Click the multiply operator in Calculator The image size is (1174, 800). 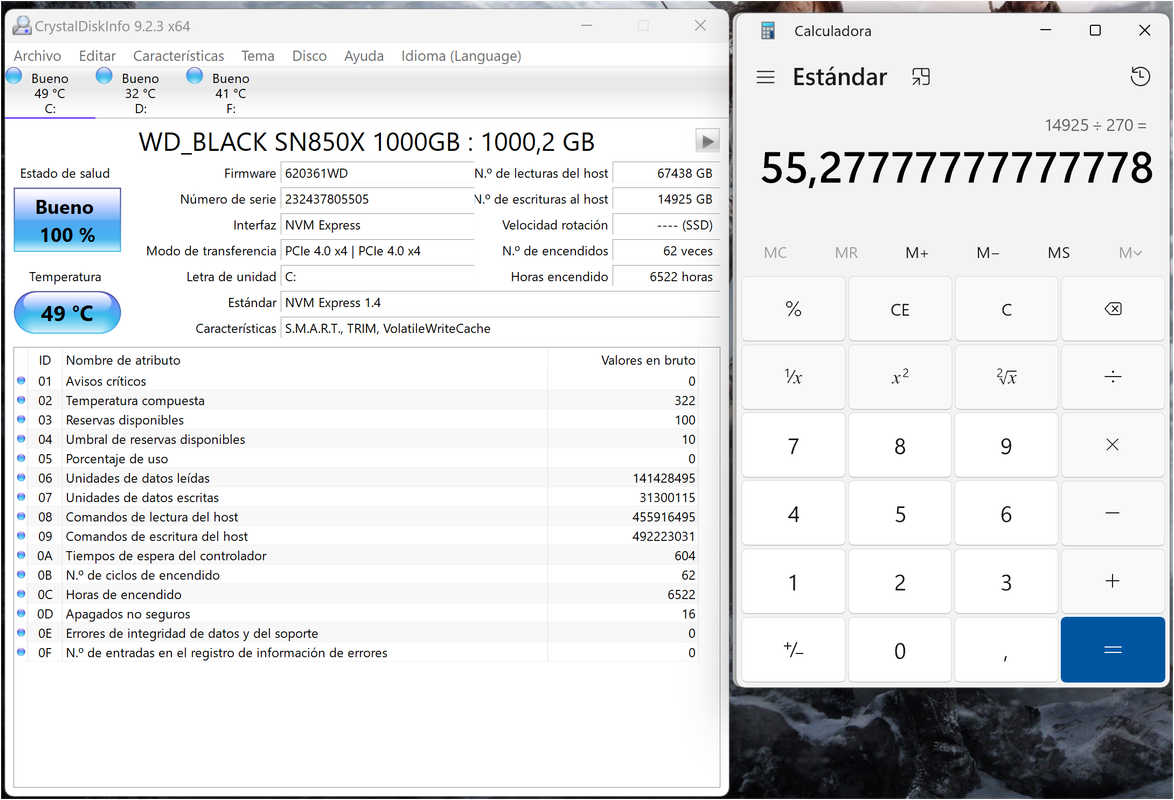[x=1113, y=445]
